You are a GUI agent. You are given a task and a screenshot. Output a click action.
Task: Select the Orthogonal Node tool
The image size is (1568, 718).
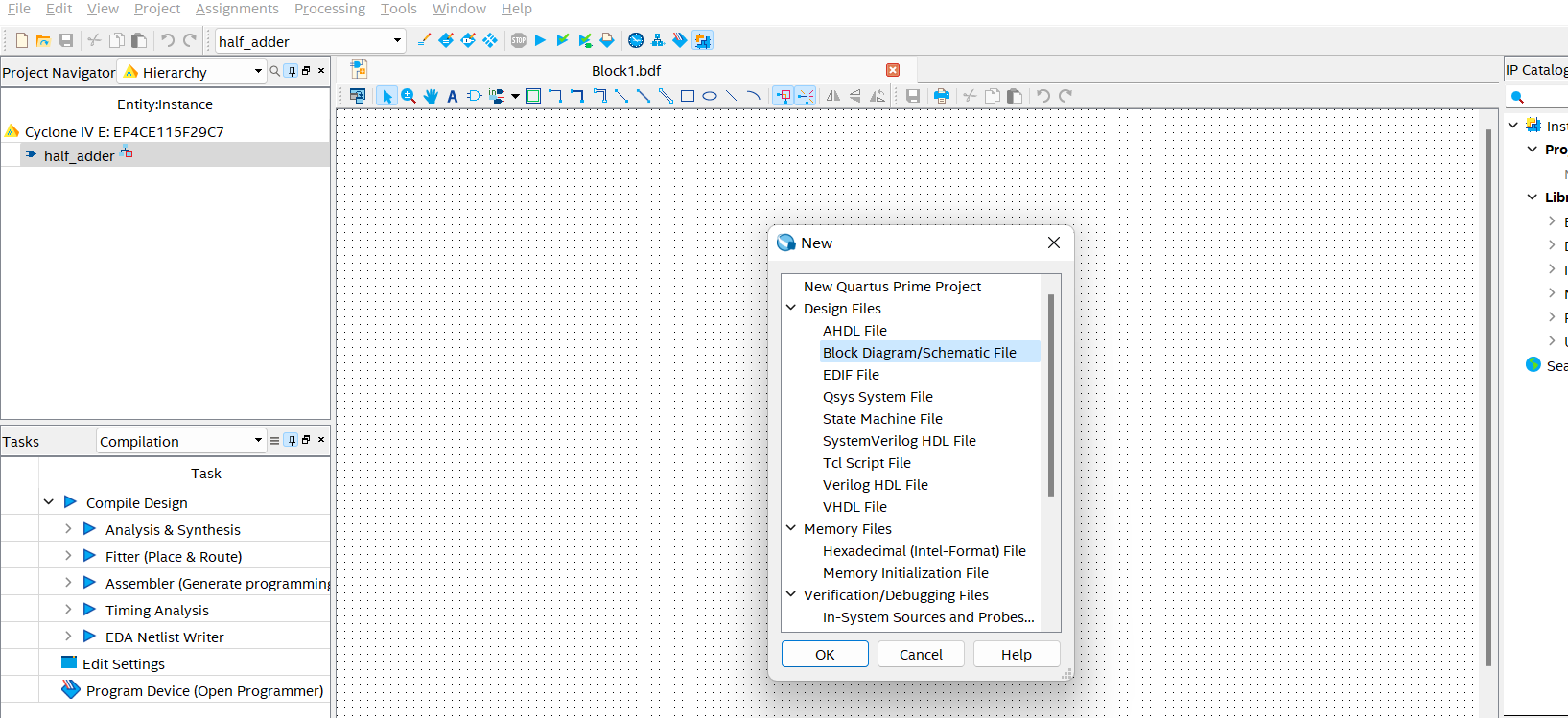(555, 96)
